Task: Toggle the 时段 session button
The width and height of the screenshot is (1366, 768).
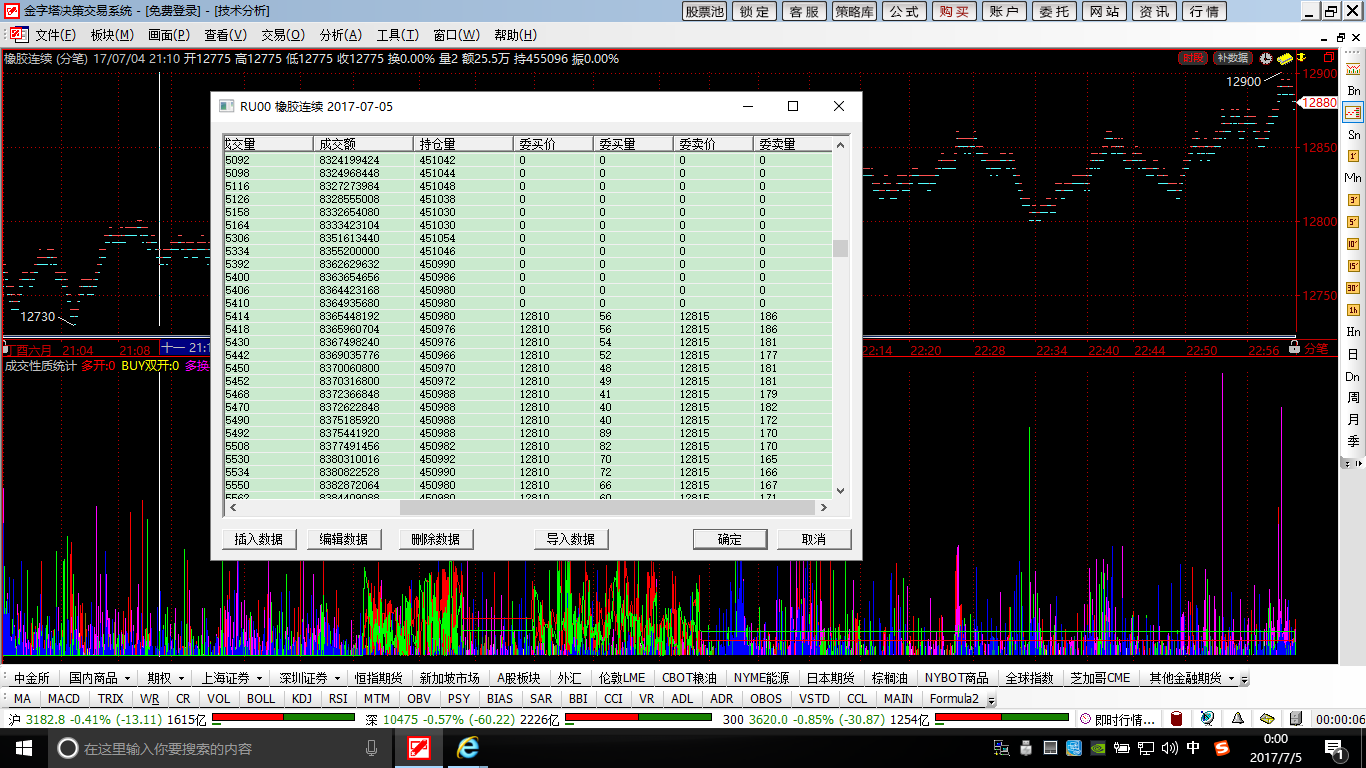Action: click(x=1193, y=59)
